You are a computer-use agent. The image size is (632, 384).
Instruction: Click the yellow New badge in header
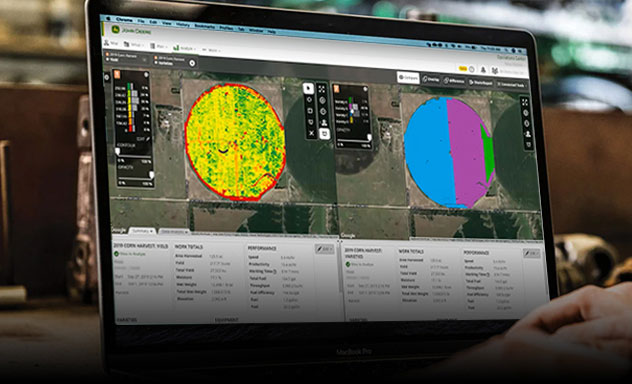coord(463,68)
